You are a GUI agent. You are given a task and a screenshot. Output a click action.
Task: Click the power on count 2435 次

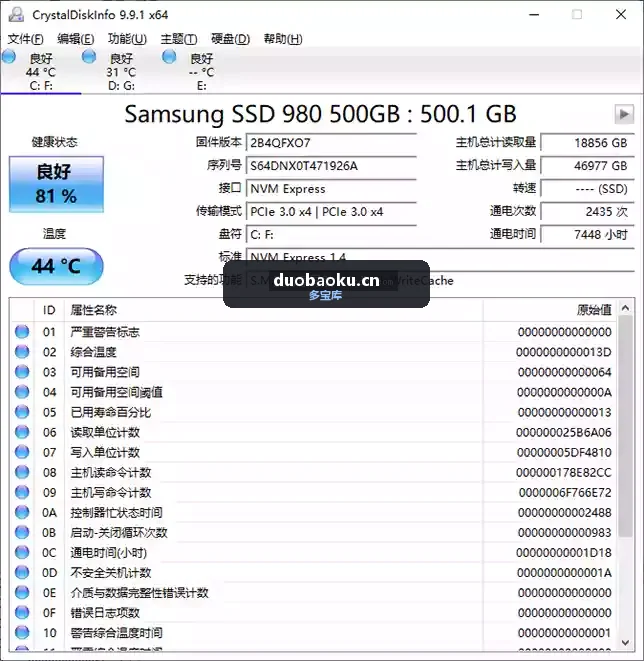tap(588, 212)
